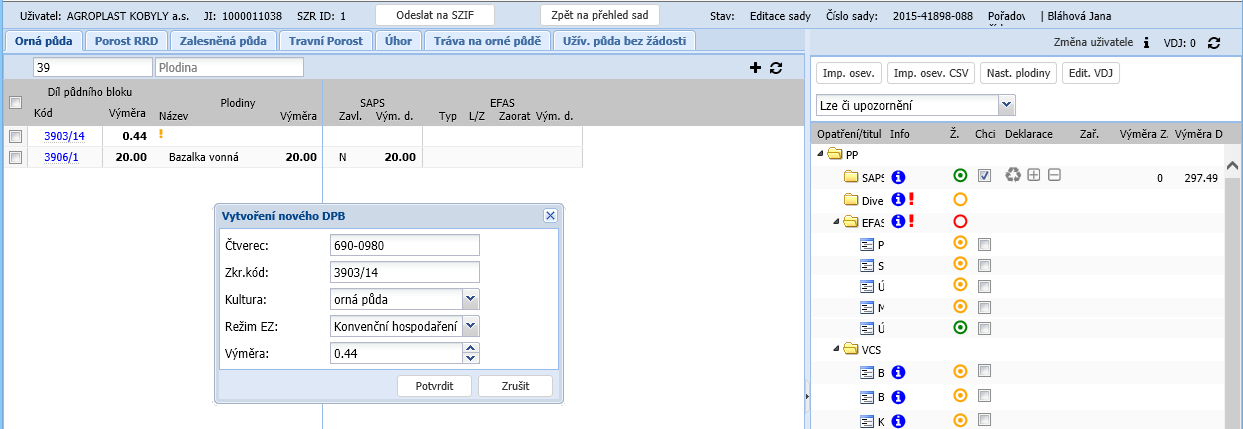Uncheck the SAPS Chci checkbox
1243x429 pixels.
point(985,176)
